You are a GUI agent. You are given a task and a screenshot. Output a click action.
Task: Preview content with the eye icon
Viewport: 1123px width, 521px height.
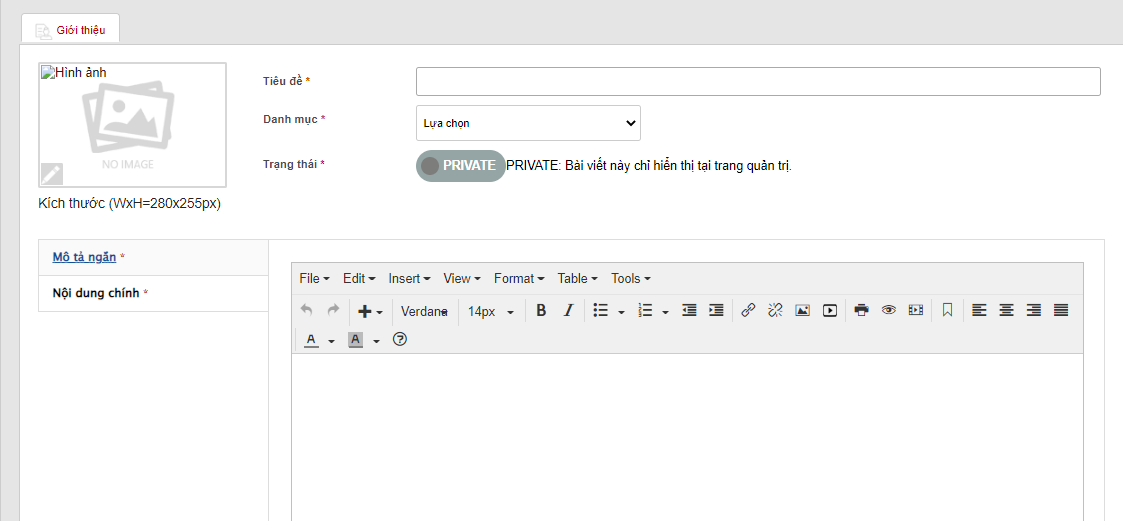tap(889, 310)
